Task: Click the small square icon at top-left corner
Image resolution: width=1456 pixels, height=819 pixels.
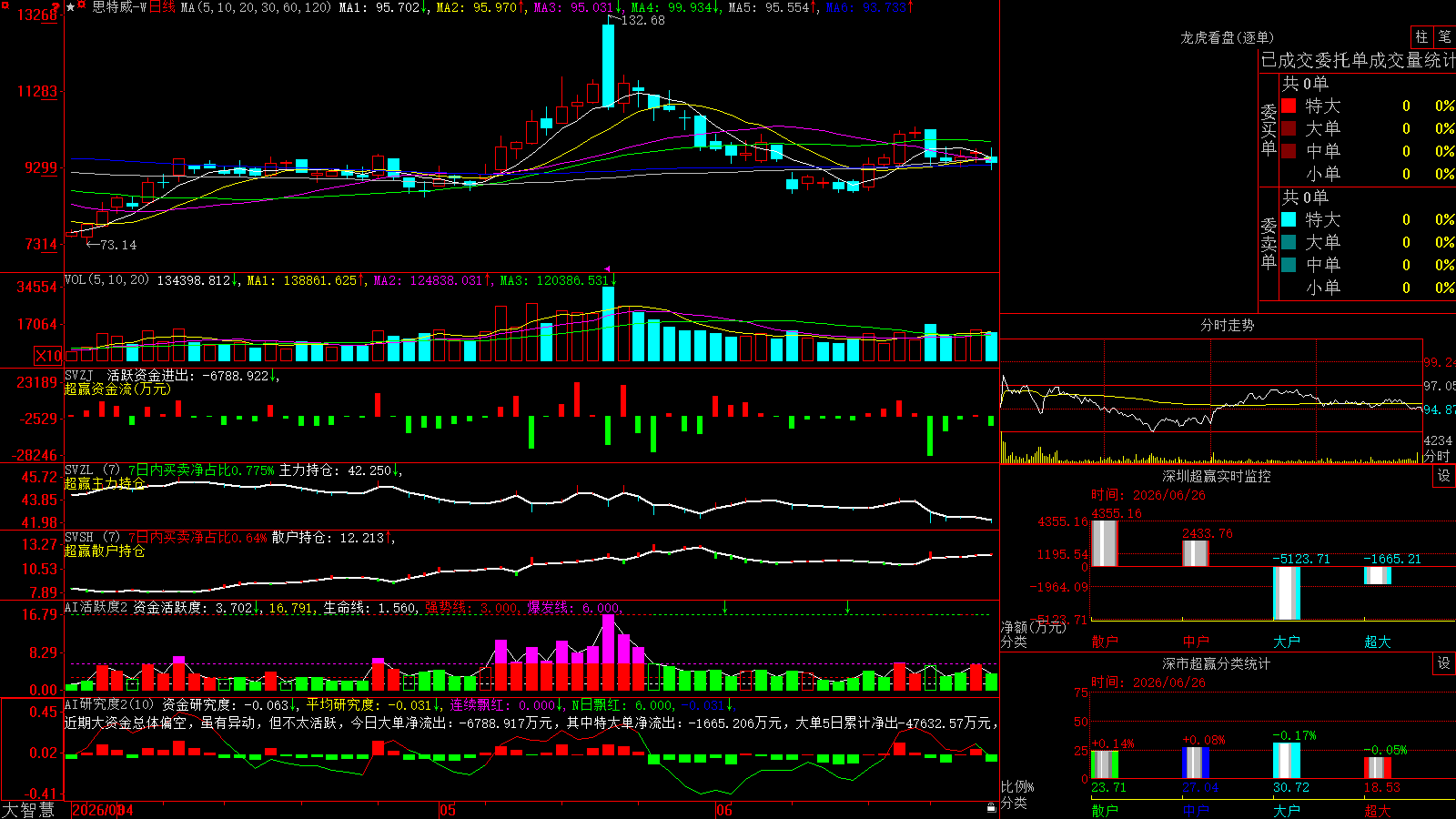Action: (x=4, y=4)
